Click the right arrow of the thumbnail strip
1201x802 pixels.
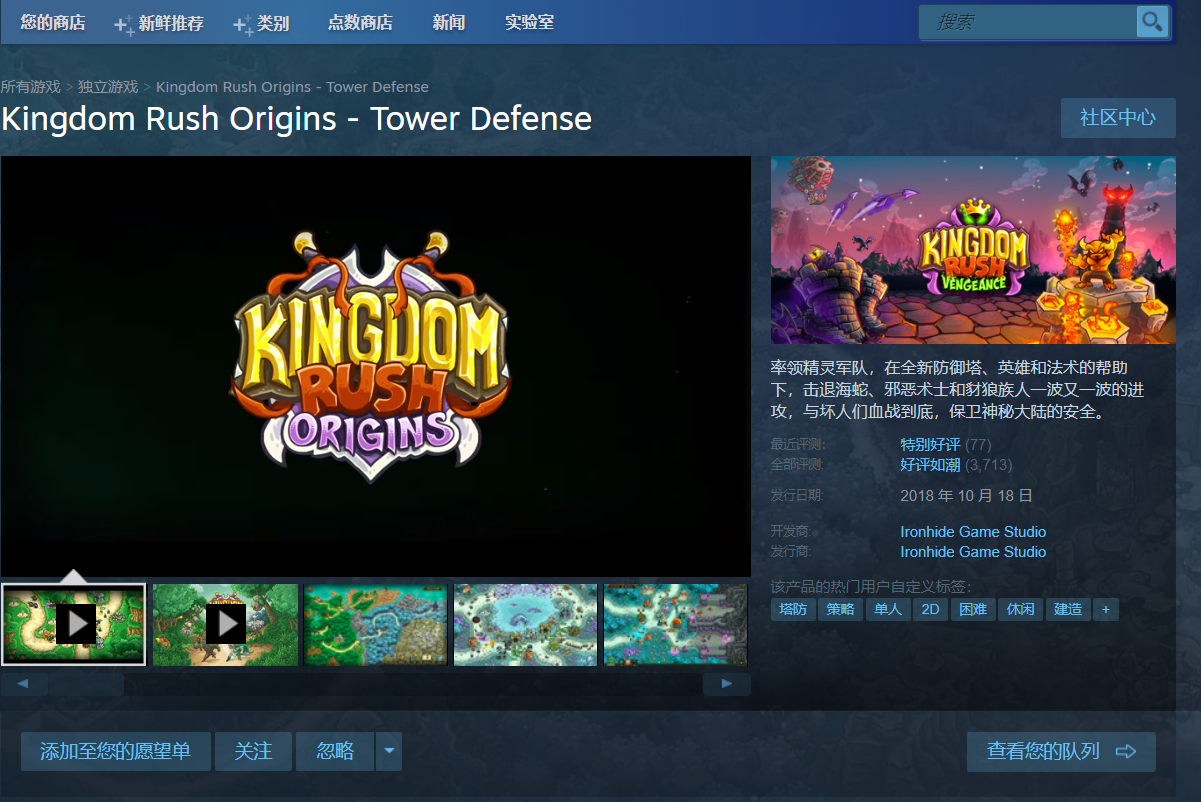click(x=727, y=684)
